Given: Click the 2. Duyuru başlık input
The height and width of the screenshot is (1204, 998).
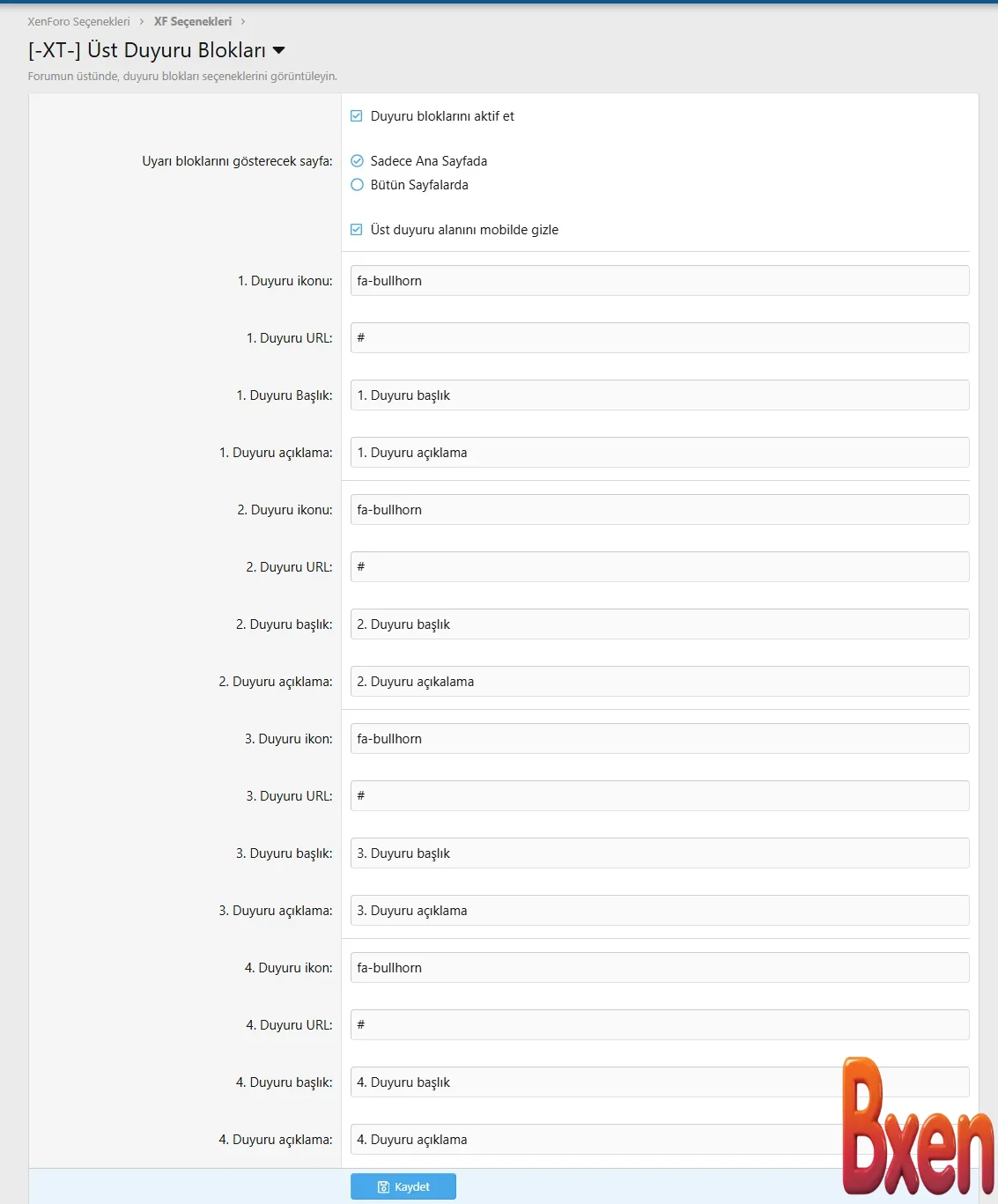Looking at the screenshot, I should tap(659, 624).
